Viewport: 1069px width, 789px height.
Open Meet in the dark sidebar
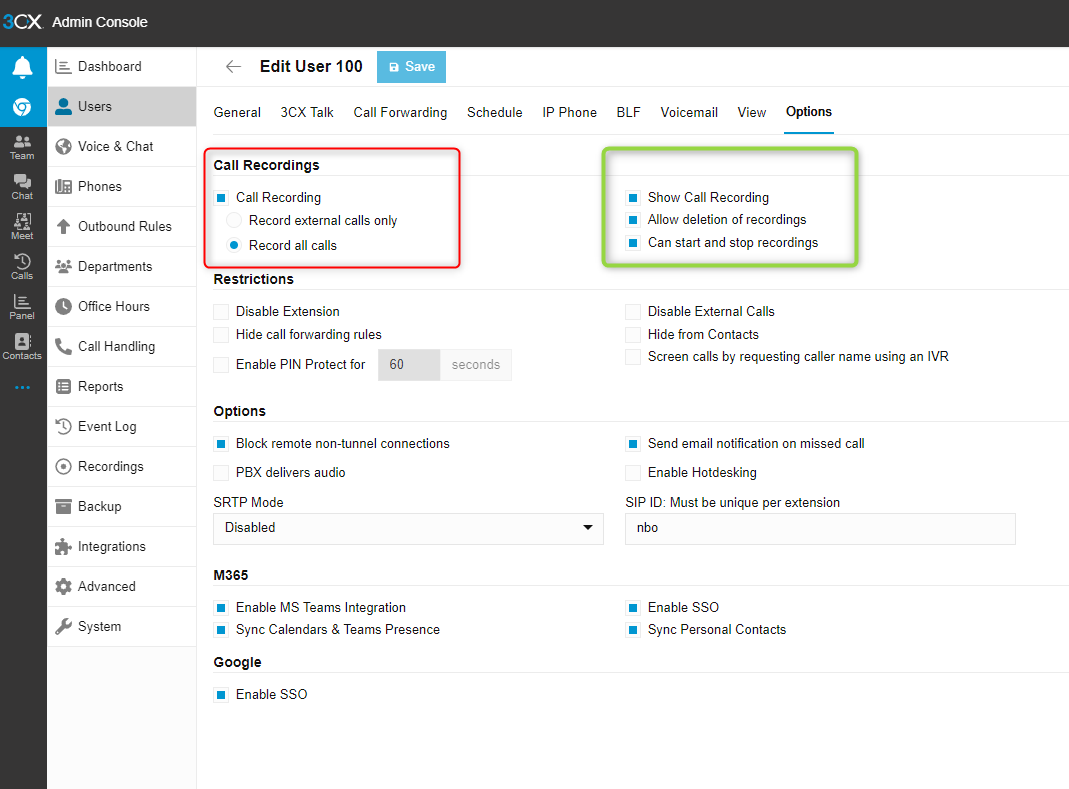[x=22, y=227]
